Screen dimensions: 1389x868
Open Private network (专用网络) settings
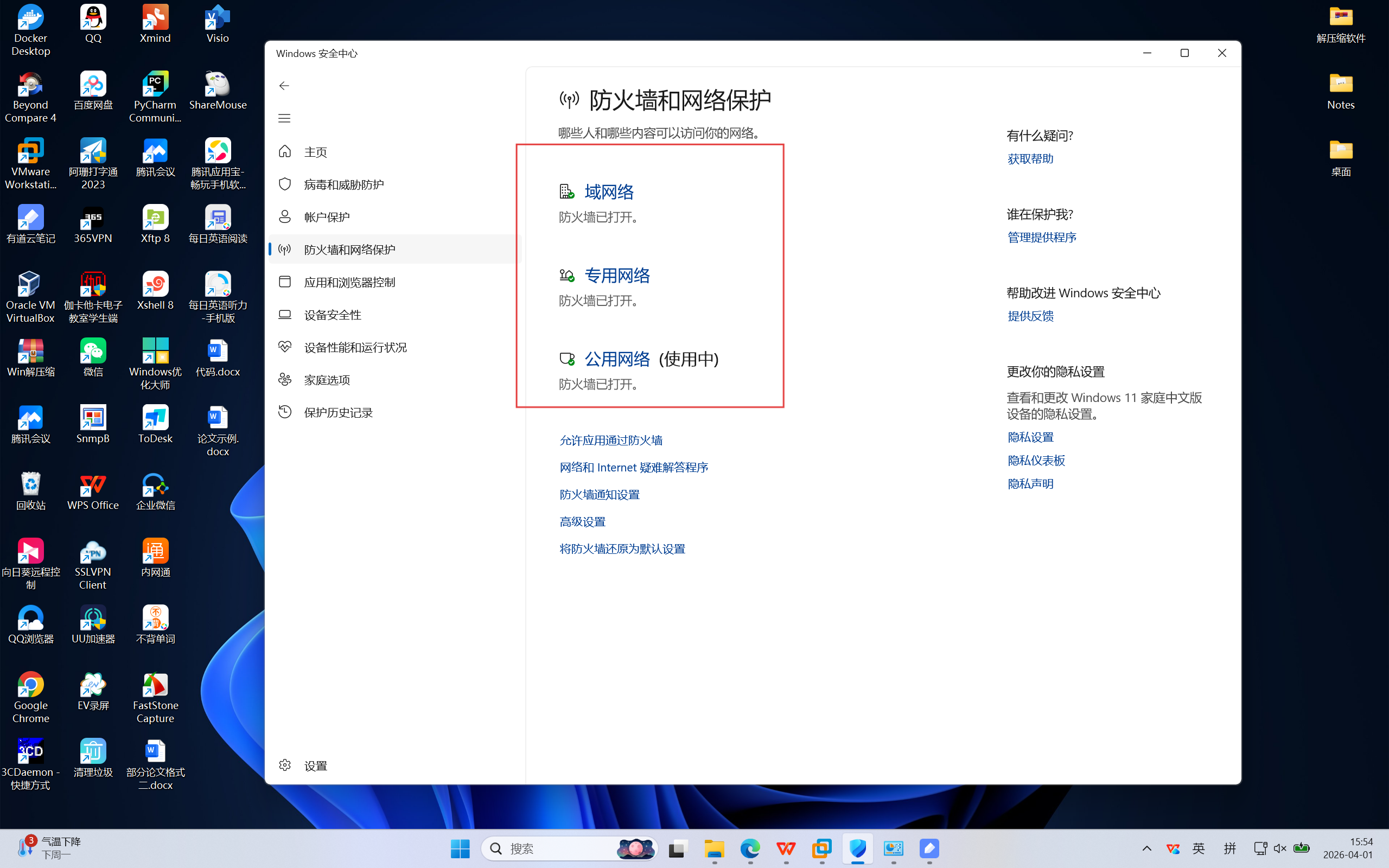[x=616, y=276]
